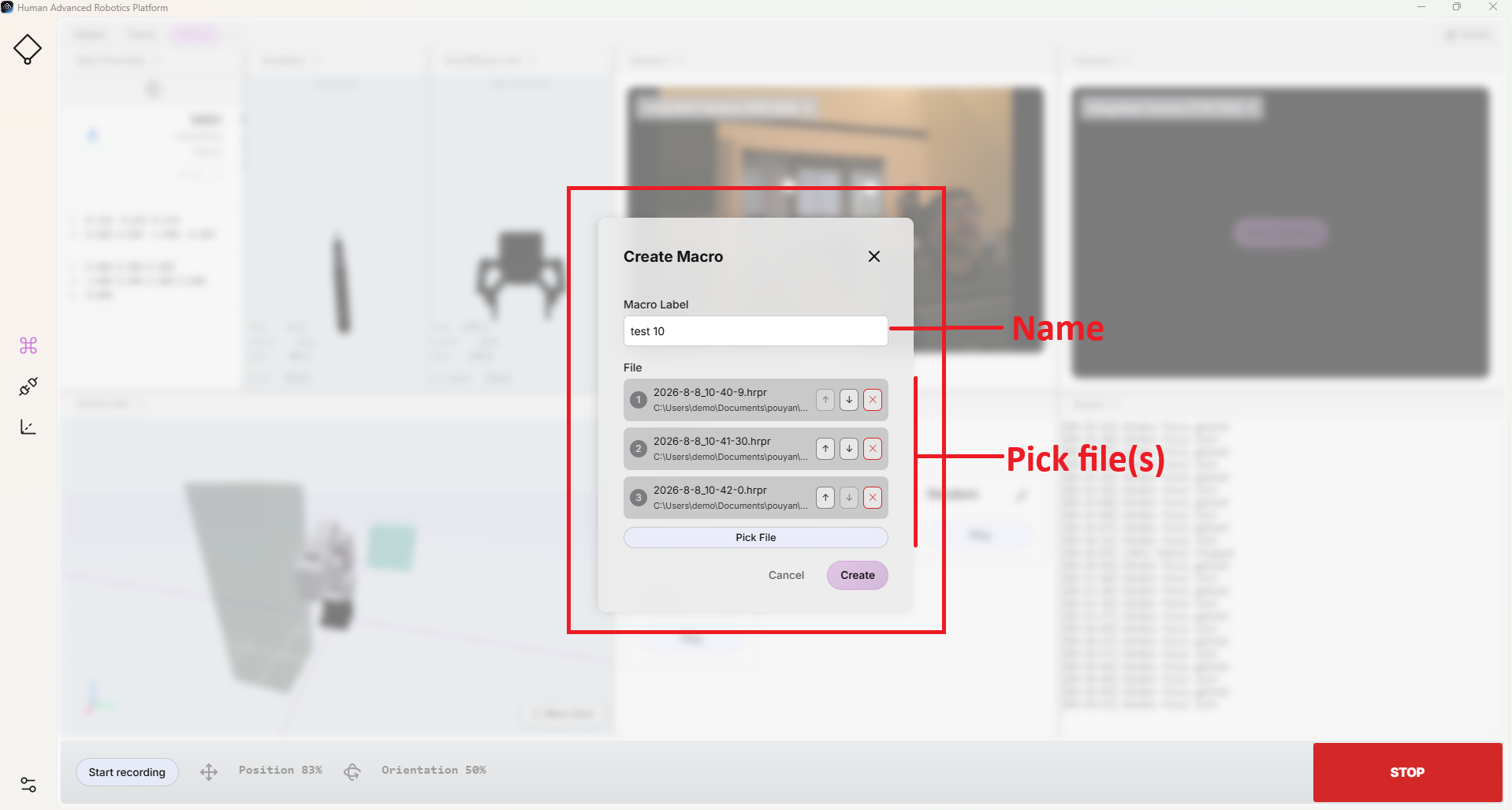
Task: Select the second file row 2026-8-8_10-41-30.hrpr
Action: point(755,449)
